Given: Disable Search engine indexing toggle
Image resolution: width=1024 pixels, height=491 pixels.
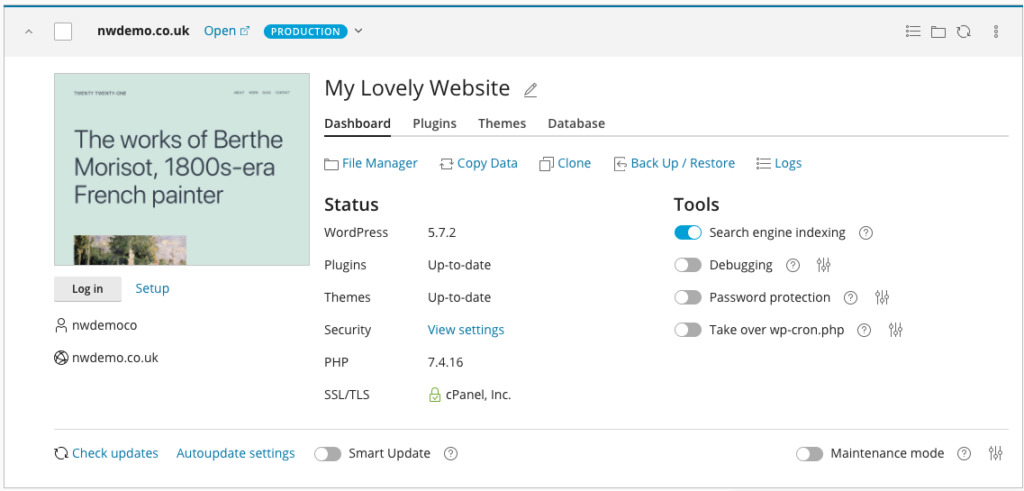Looking at the screenshot, I should point(688,232).
